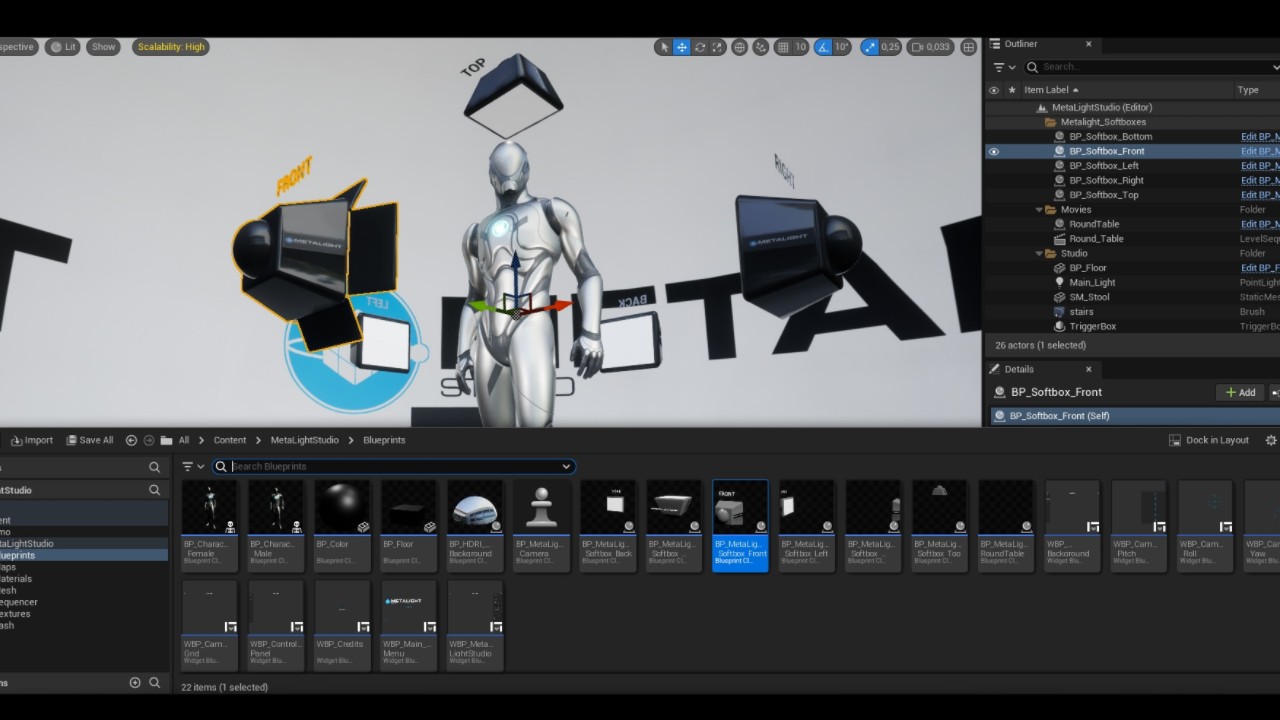
Task: Expand saved searches chevron in search box
Action: [x=566, y=466]
